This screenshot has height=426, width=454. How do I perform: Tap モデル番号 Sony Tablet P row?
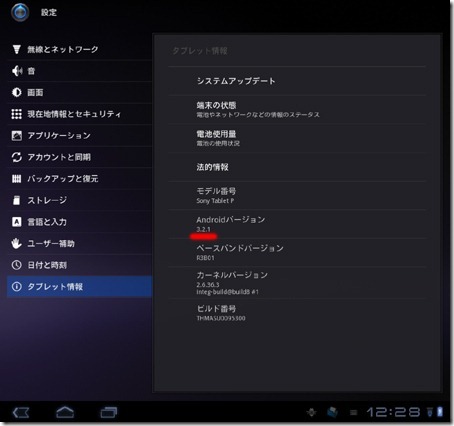pyautogui.click(x=297, y=195)
